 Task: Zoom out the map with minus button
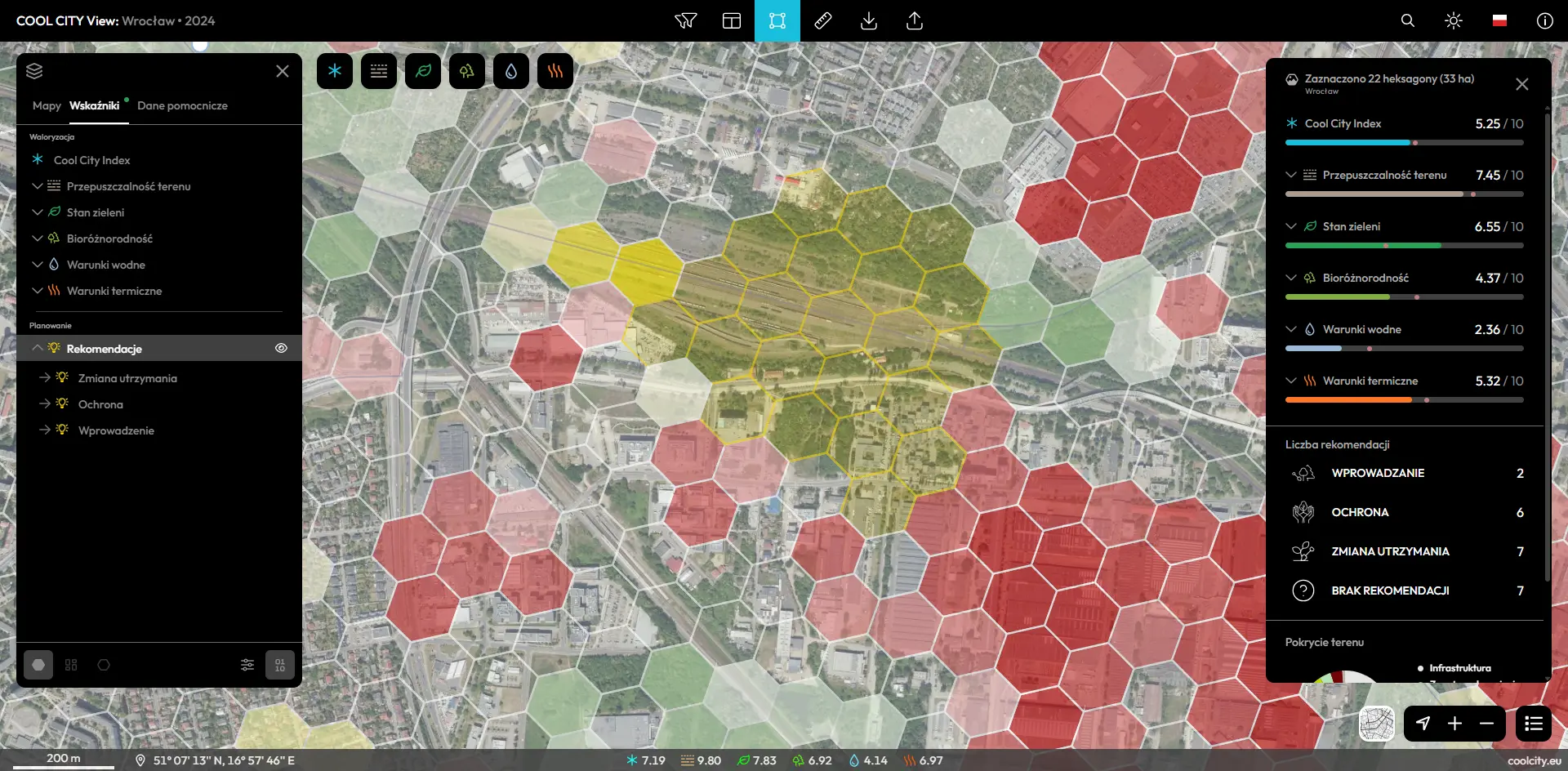[1486, 724]
